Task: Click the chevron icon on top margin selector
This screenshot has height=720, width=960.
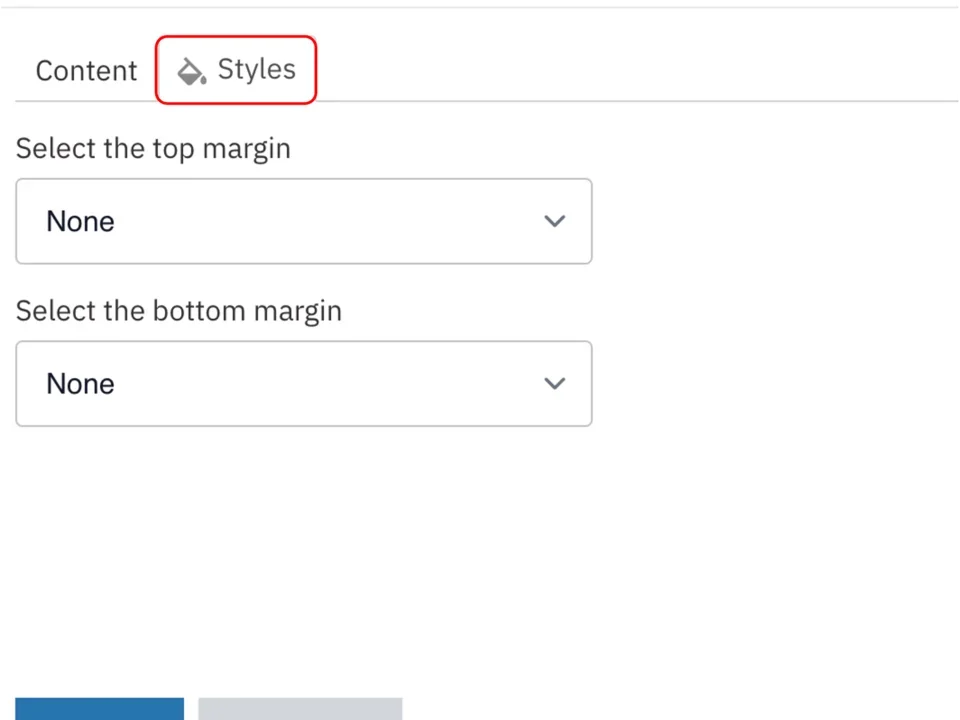Action: coord(554,221)
